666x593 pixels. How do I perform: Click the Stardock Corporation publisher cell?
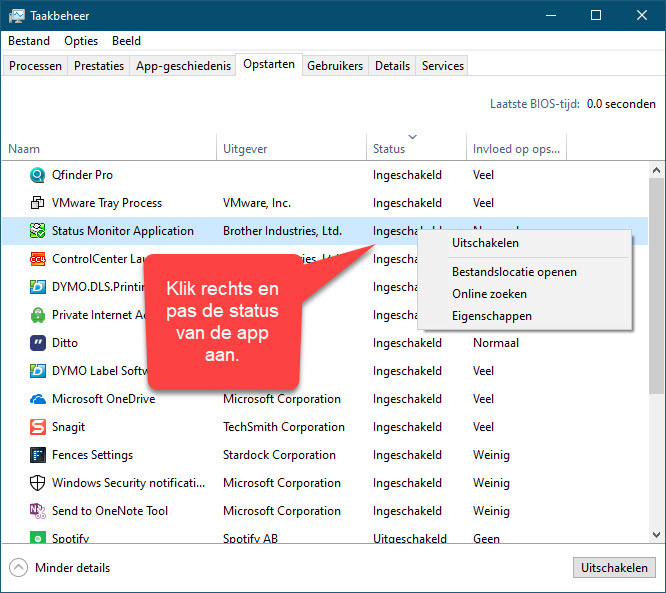(279, 455)
